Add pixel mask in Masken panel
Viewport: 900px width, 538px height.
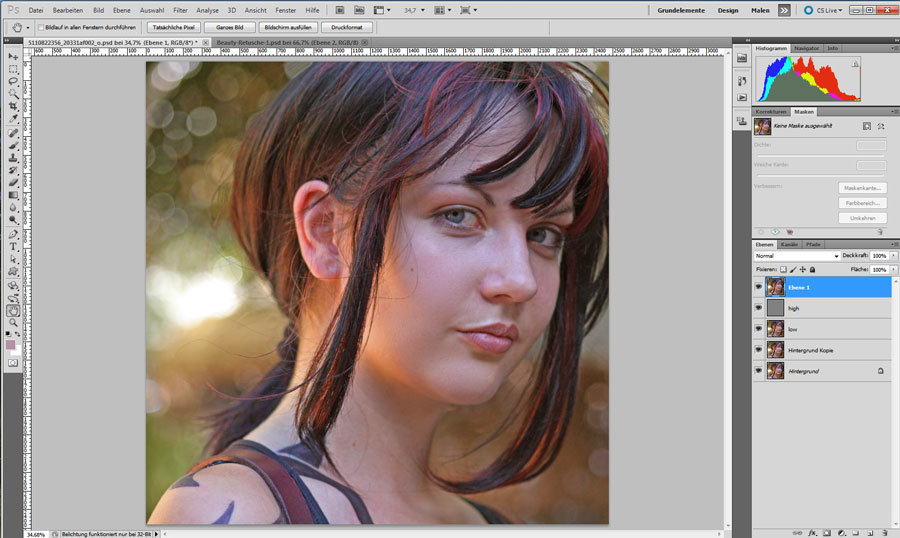click(867, 126)
